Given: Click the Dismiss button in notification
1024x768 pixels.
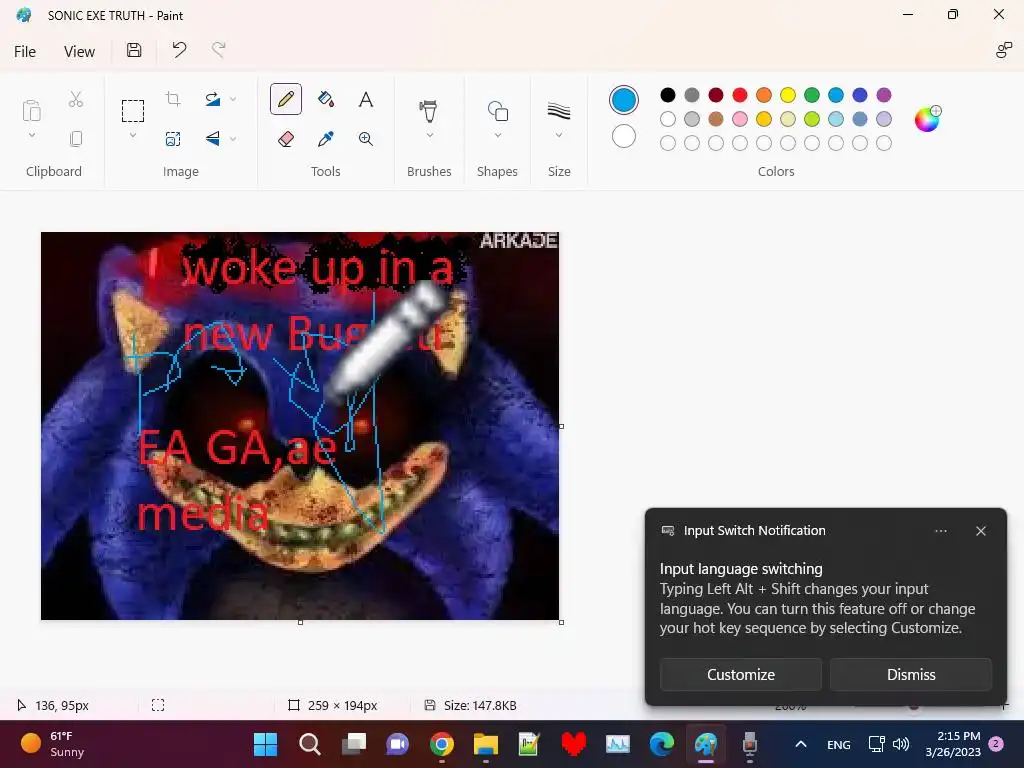Looking at the screenshot, I should click(911, 675).
